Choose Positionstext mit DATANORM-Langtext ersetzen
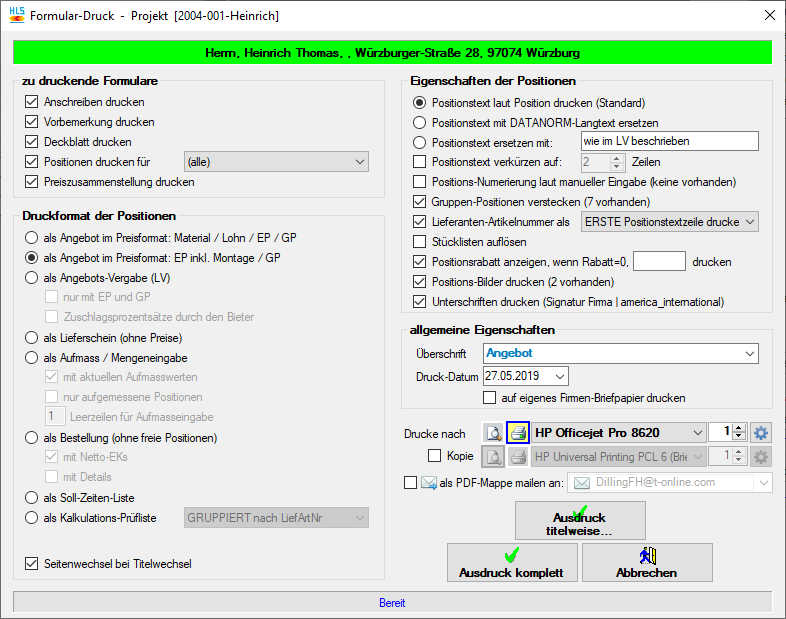Image resolution: width=786 pixels, height=619 pixels. (x=420, y=122)
